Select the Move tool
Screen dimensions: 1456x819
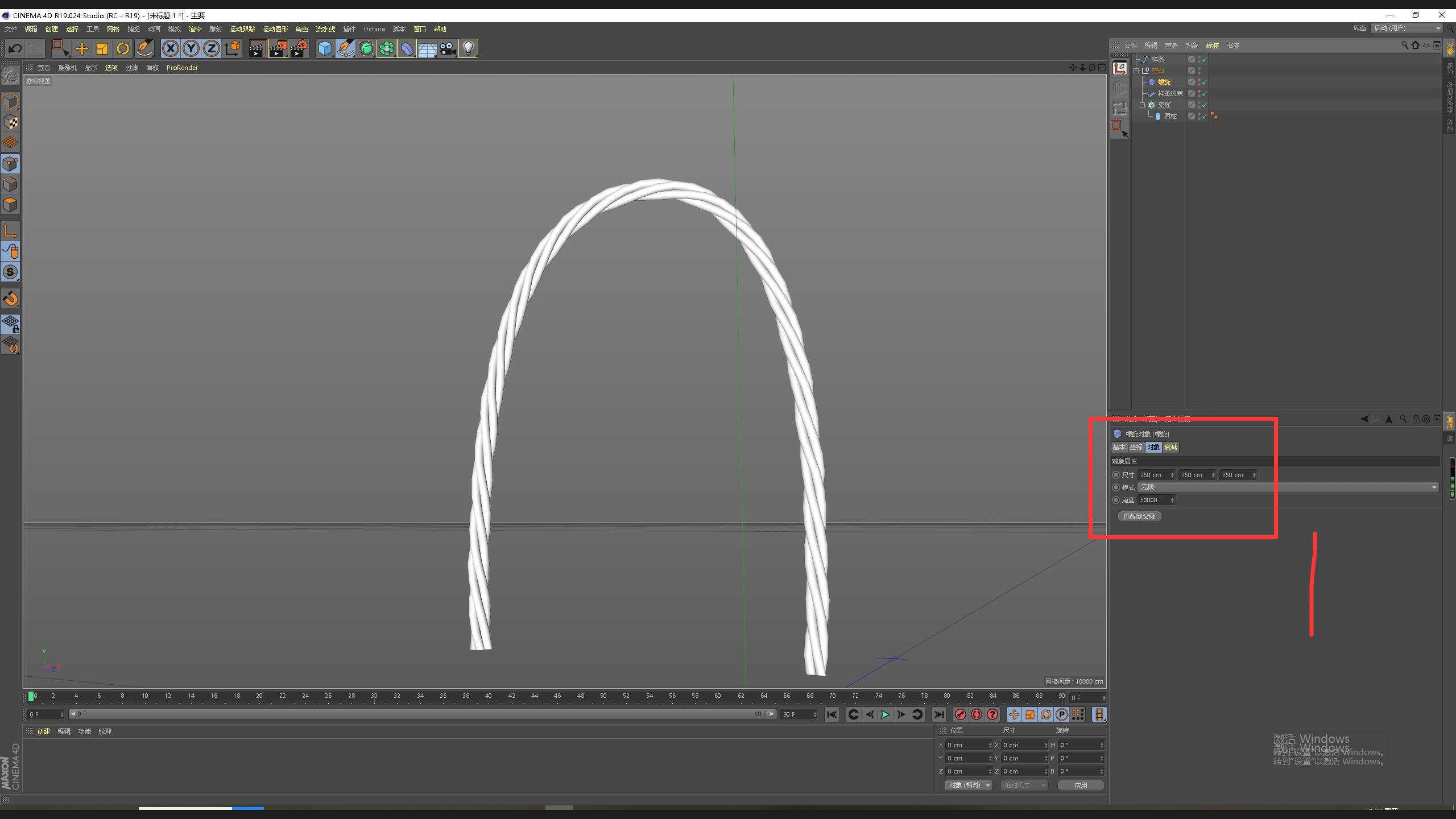coord(81,49)
